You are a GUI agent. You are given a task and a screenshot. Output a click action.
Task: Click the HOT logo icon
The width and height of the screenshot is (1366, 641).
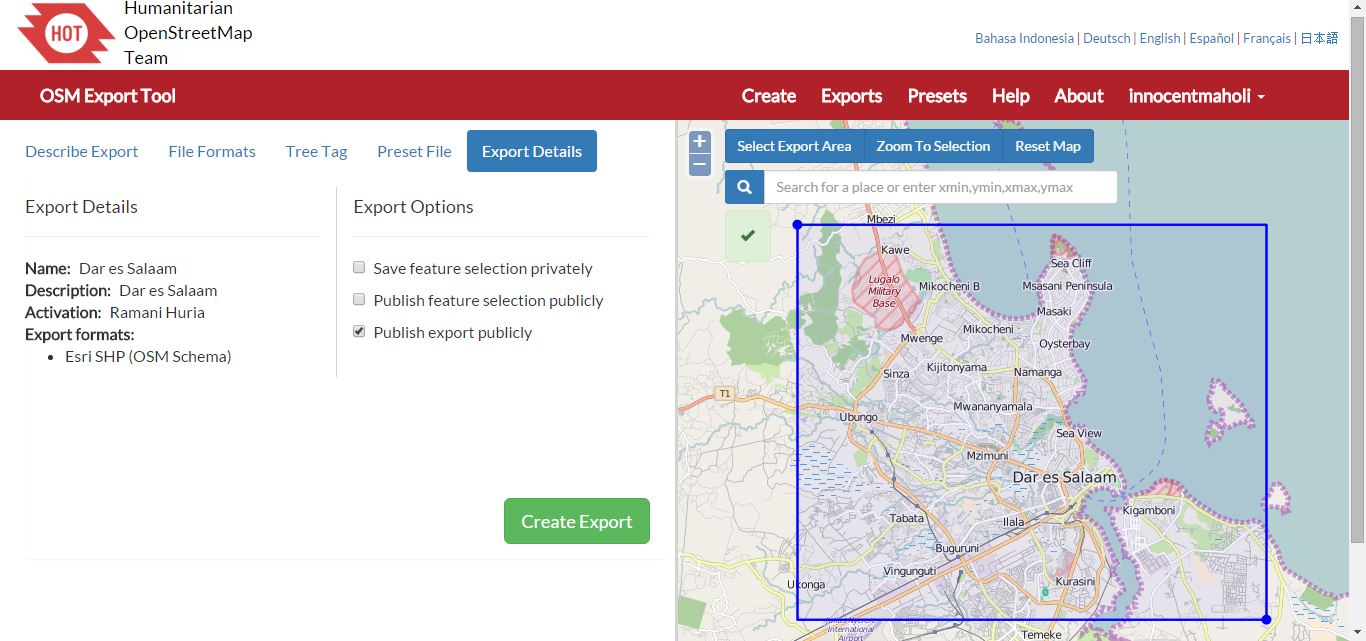(66, 33)
